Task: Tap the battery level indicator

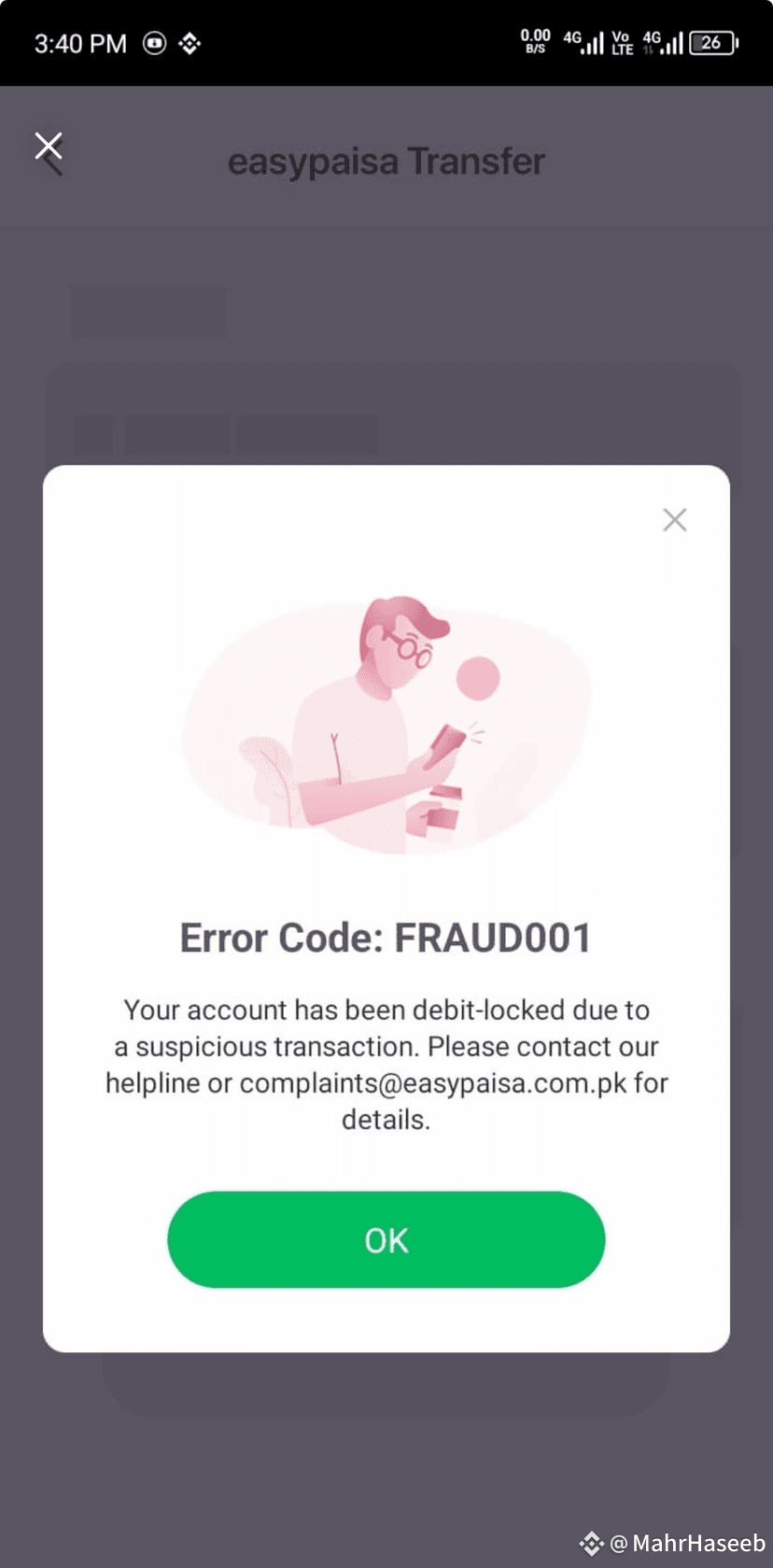Action: [714, 43]
